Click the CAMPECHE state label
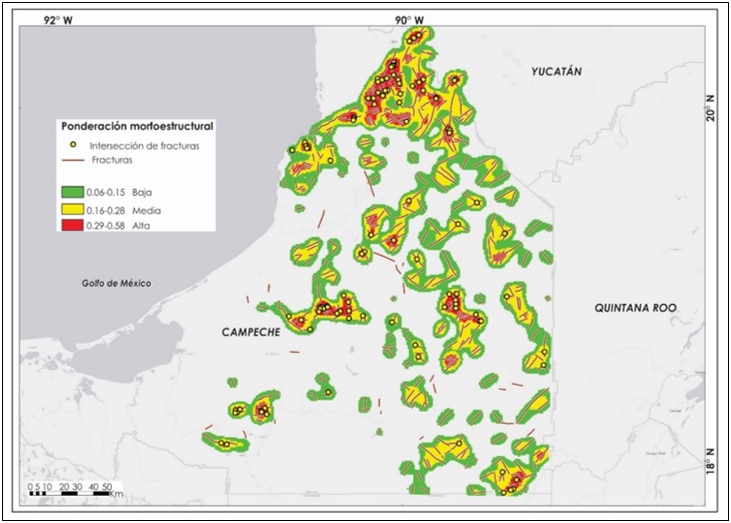Screen dimensions: 731x523 (x=249, y=331)
